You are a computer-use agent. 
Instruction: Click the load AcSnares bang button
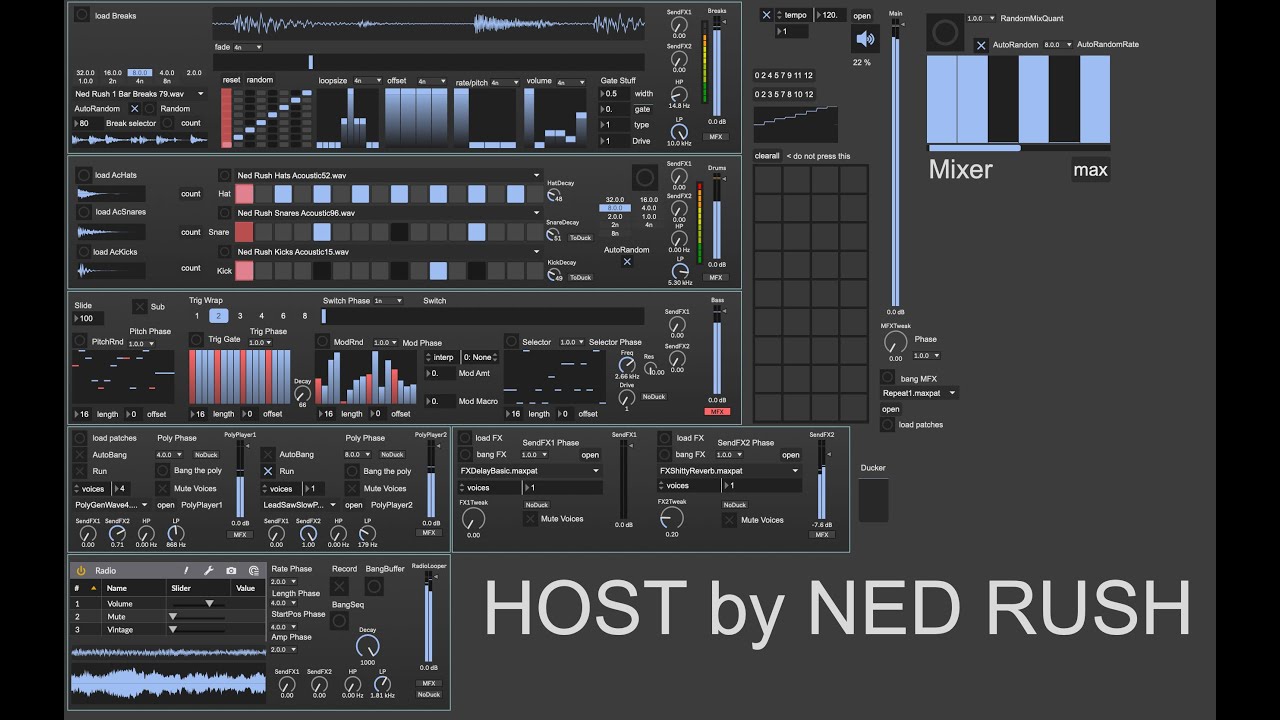[83, 212]
